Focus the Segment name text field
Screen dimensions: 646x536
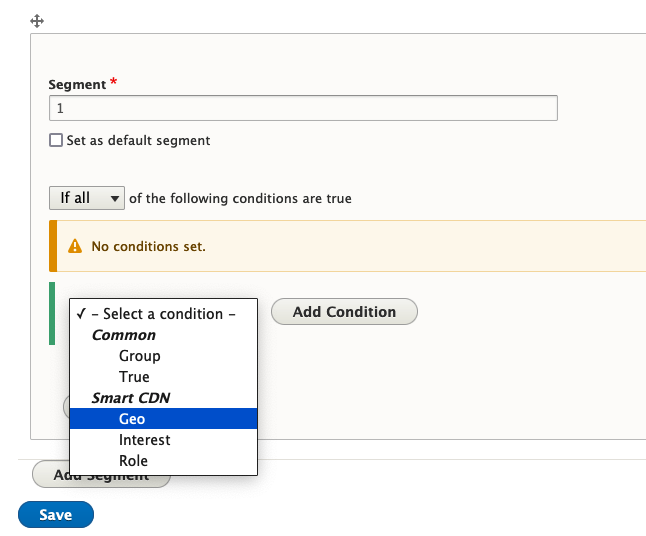303,108
